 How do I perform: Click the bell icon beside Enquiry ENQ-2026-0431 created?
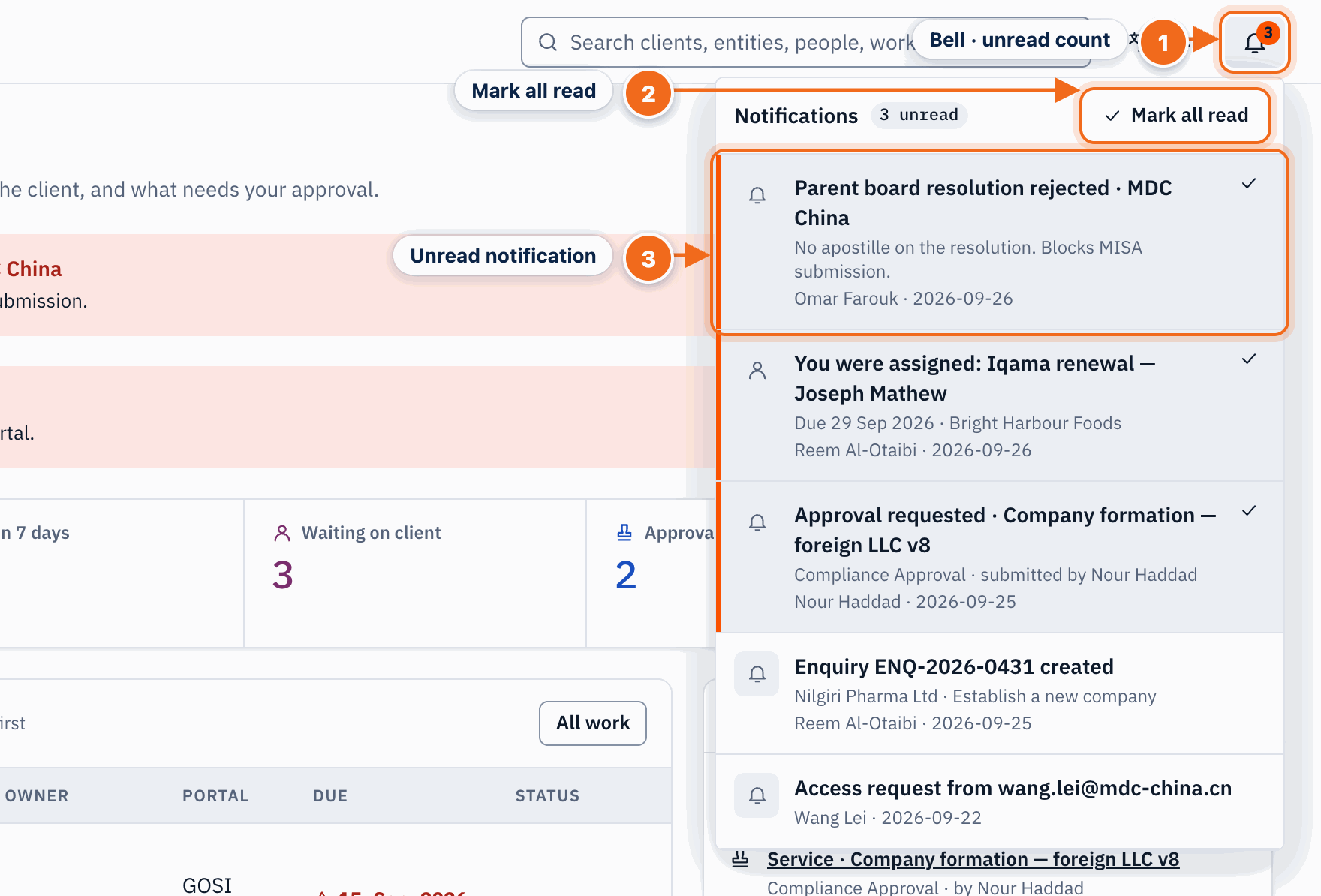(x=757, y=674)
